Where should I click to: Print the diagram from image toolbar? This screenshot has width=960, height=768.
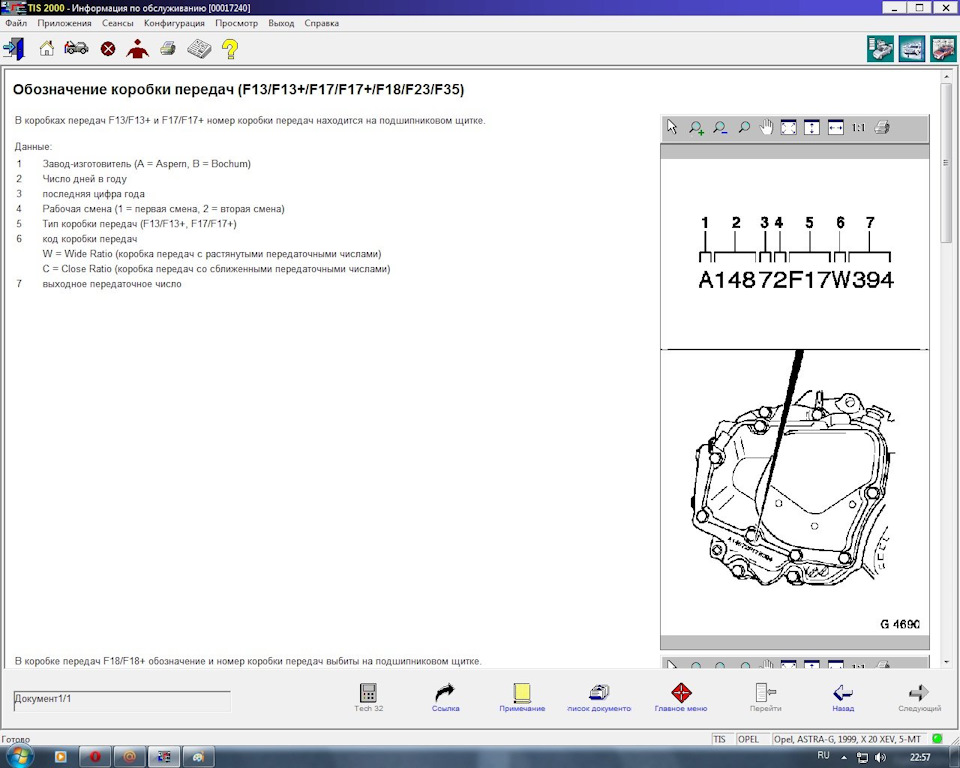tap(881, 128)
